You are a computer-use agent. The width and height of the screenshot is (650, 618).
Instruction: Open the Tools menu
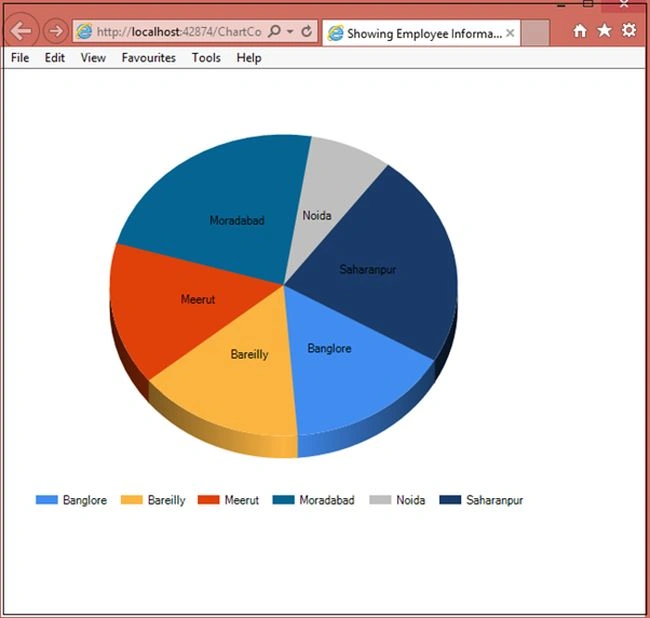point(206,58)
